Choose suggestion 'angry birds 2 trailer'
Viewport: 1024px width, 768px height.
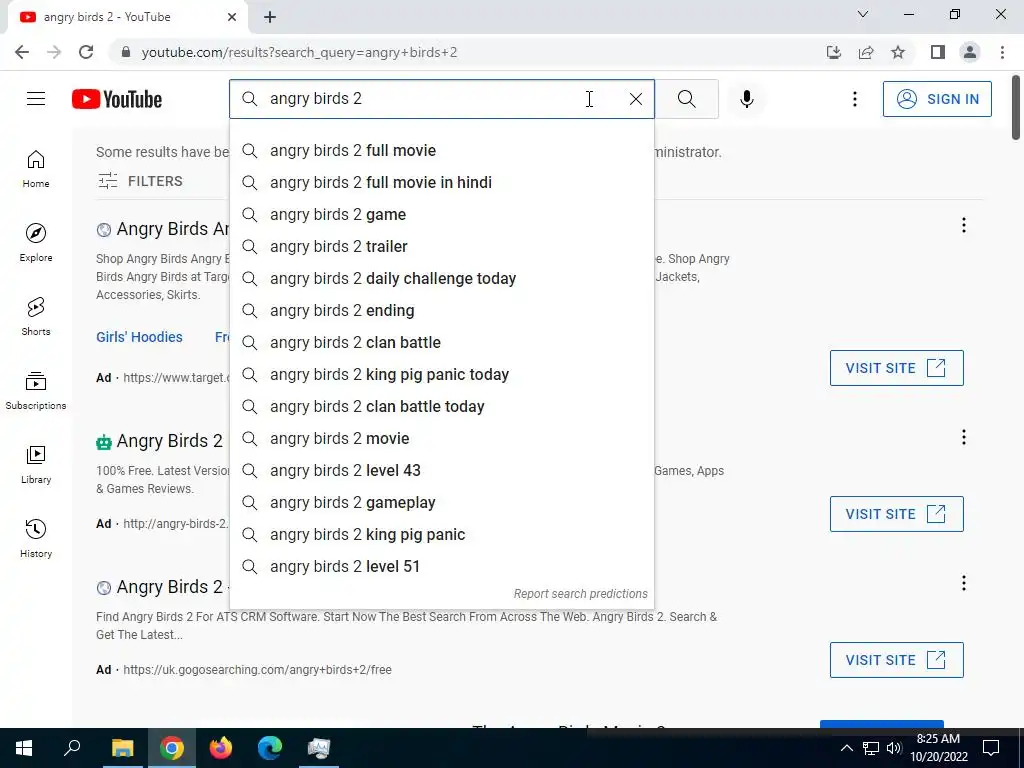441,246
